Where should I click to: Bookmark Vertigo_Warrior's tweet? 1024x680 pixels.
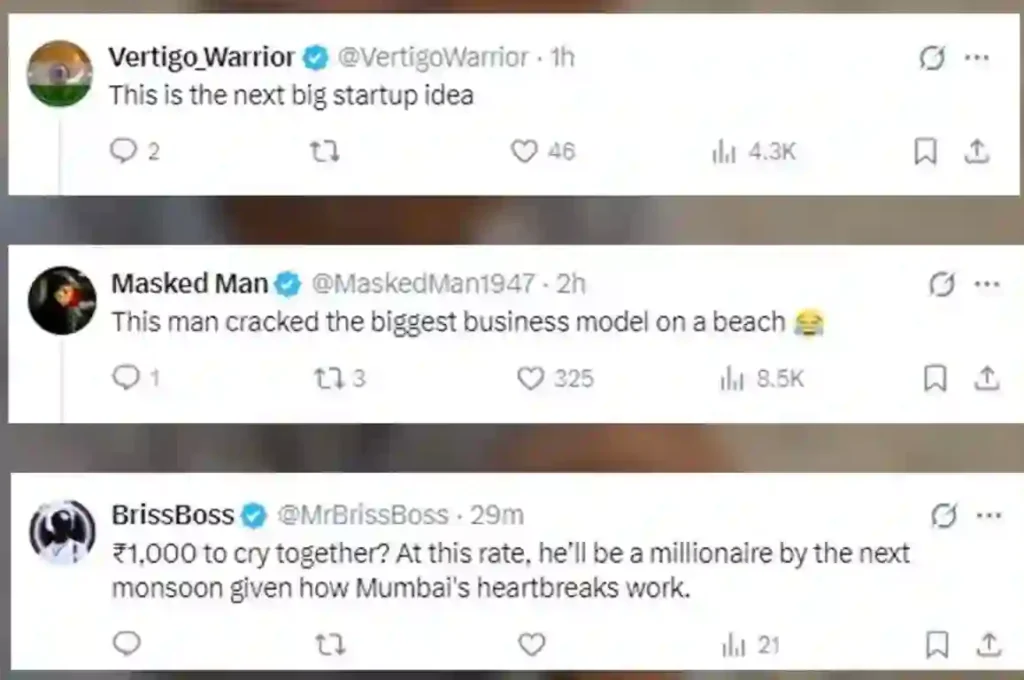[926, 151]
